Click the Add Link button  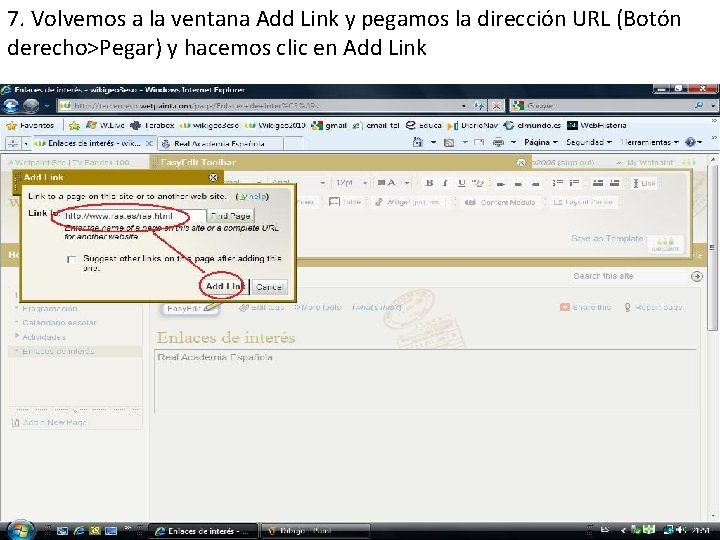coord(225,287)
